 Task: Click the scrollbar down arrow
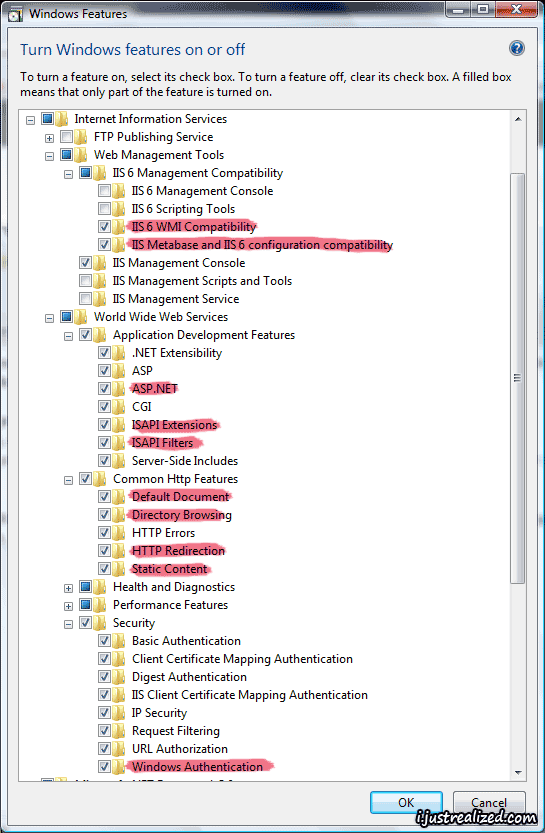518,773
